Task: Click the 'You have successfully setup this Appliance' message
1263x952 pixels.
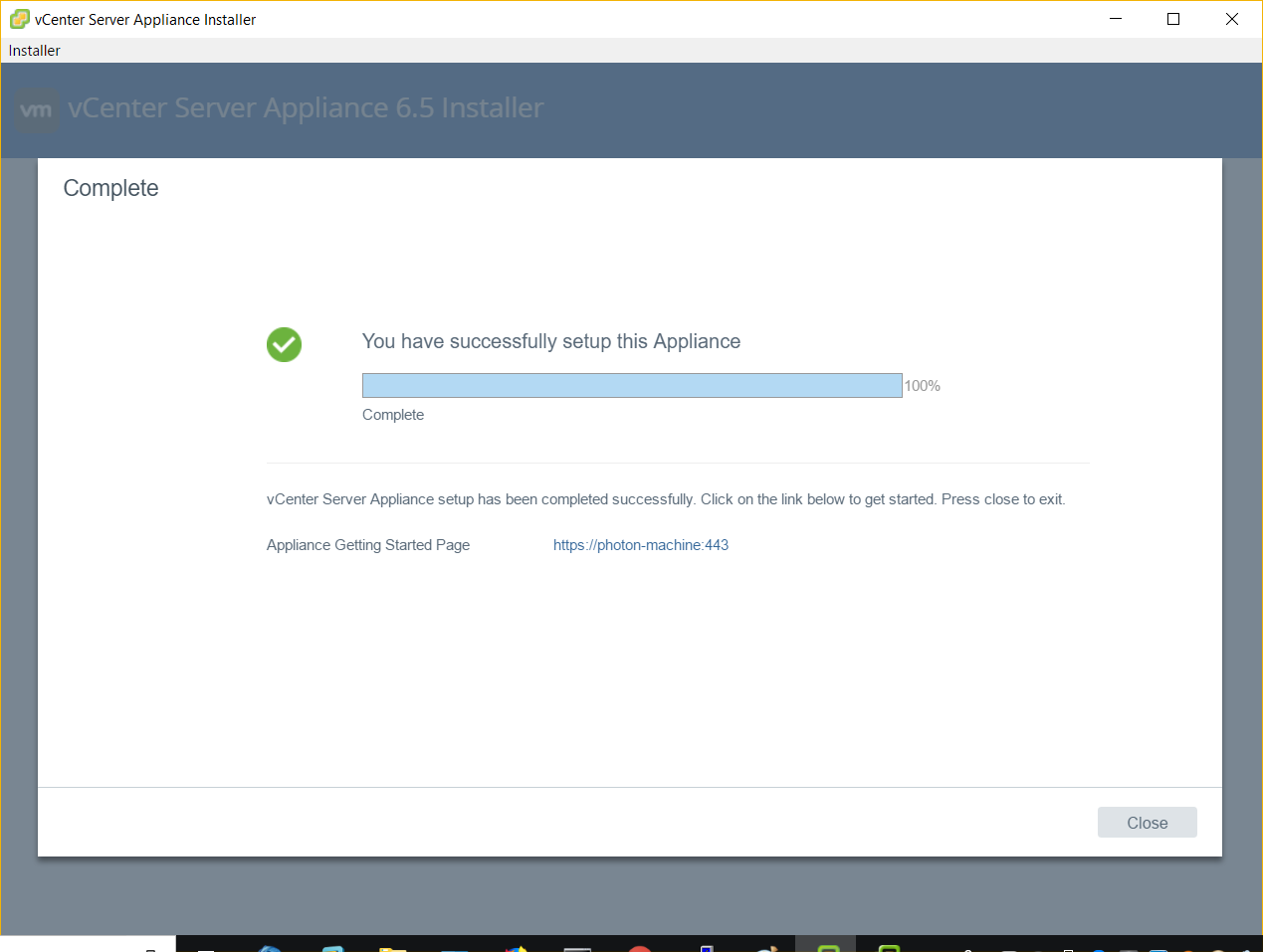Action: [551, 341]
